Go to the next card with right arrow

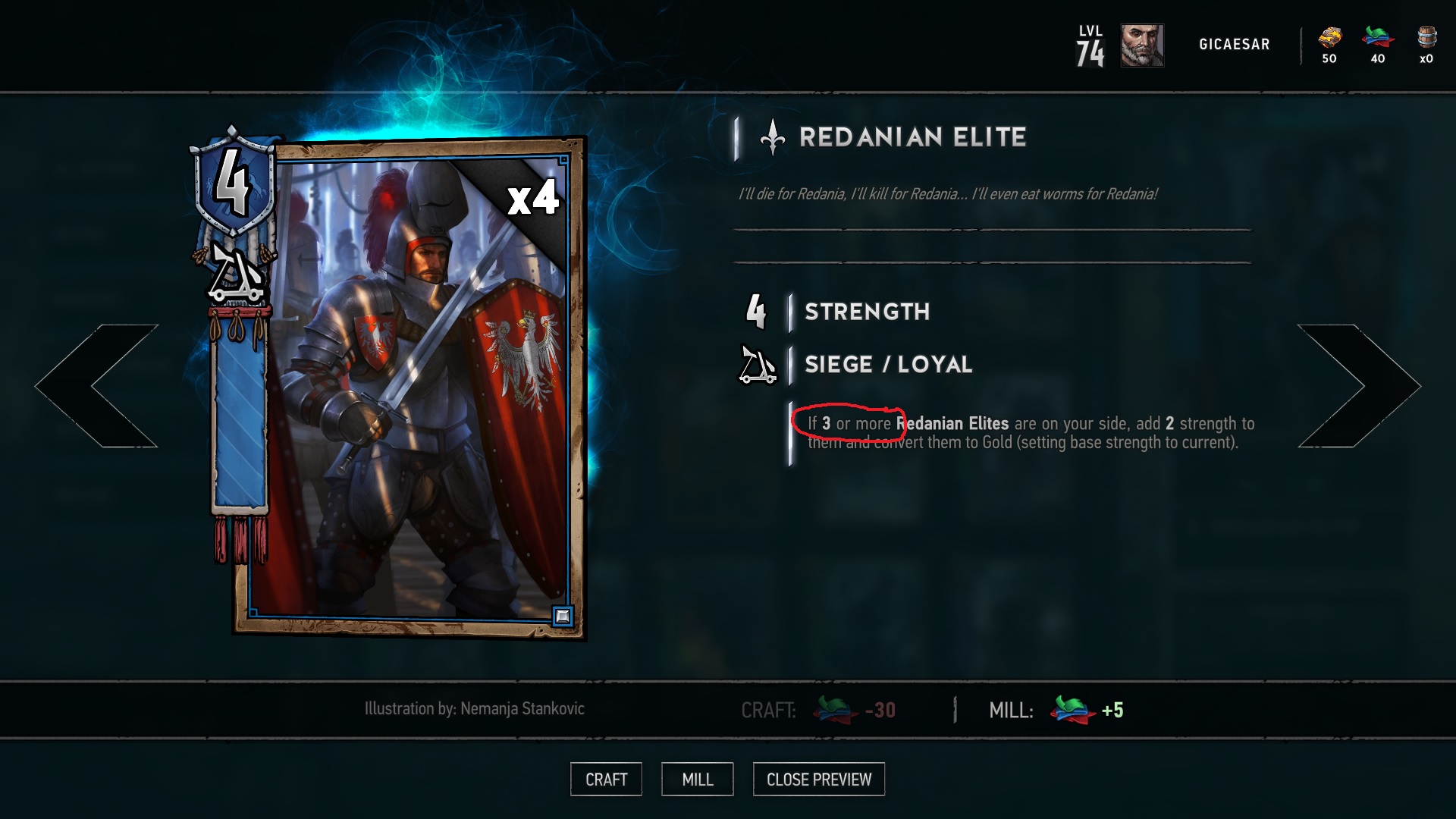(x=1360, y=386)
